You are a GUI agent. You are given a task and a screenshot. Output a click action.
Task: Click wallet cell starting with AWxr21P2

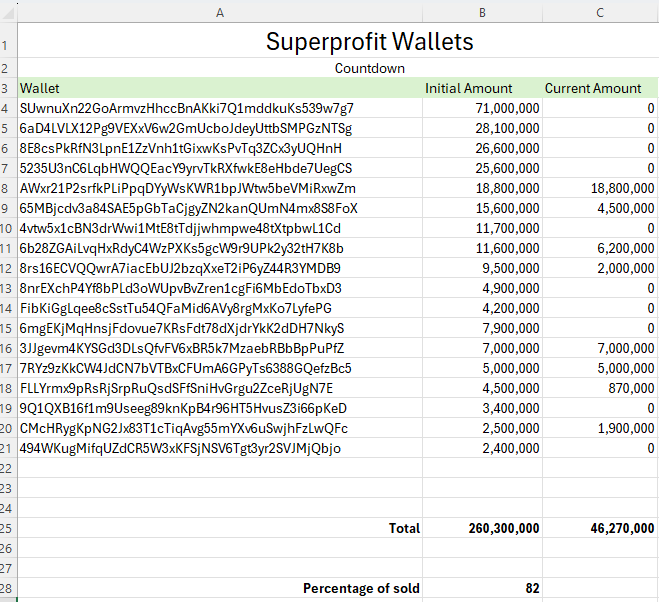pyautogui.click(x=220, y=188)
